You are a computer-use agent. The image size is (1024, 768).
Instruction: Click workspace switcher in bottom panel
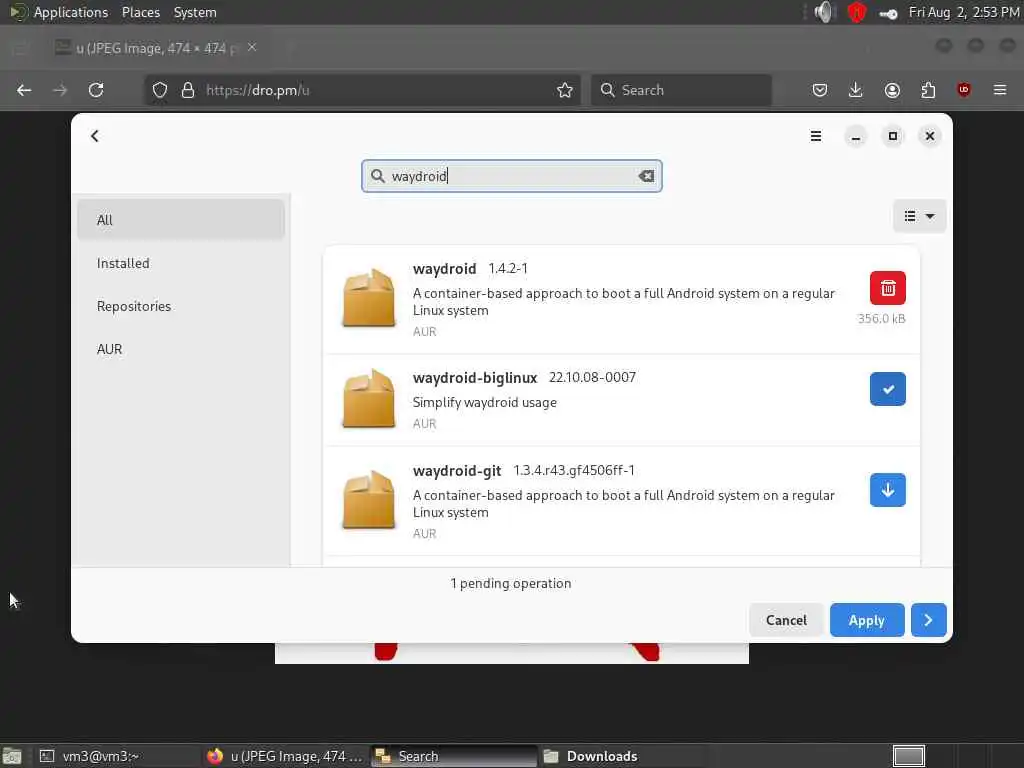(x=908, y=756)
